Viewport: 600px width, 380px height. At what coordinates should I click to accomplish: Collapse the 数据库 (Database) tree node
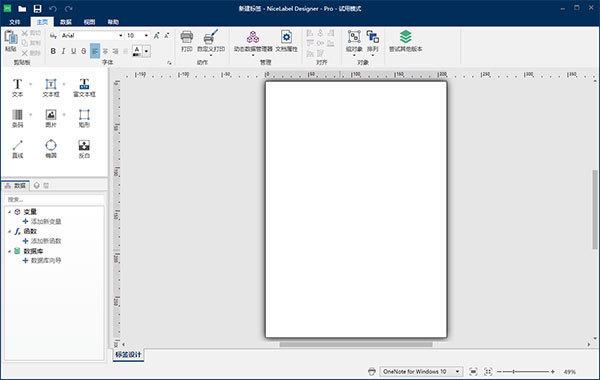[x=10, y=251]
